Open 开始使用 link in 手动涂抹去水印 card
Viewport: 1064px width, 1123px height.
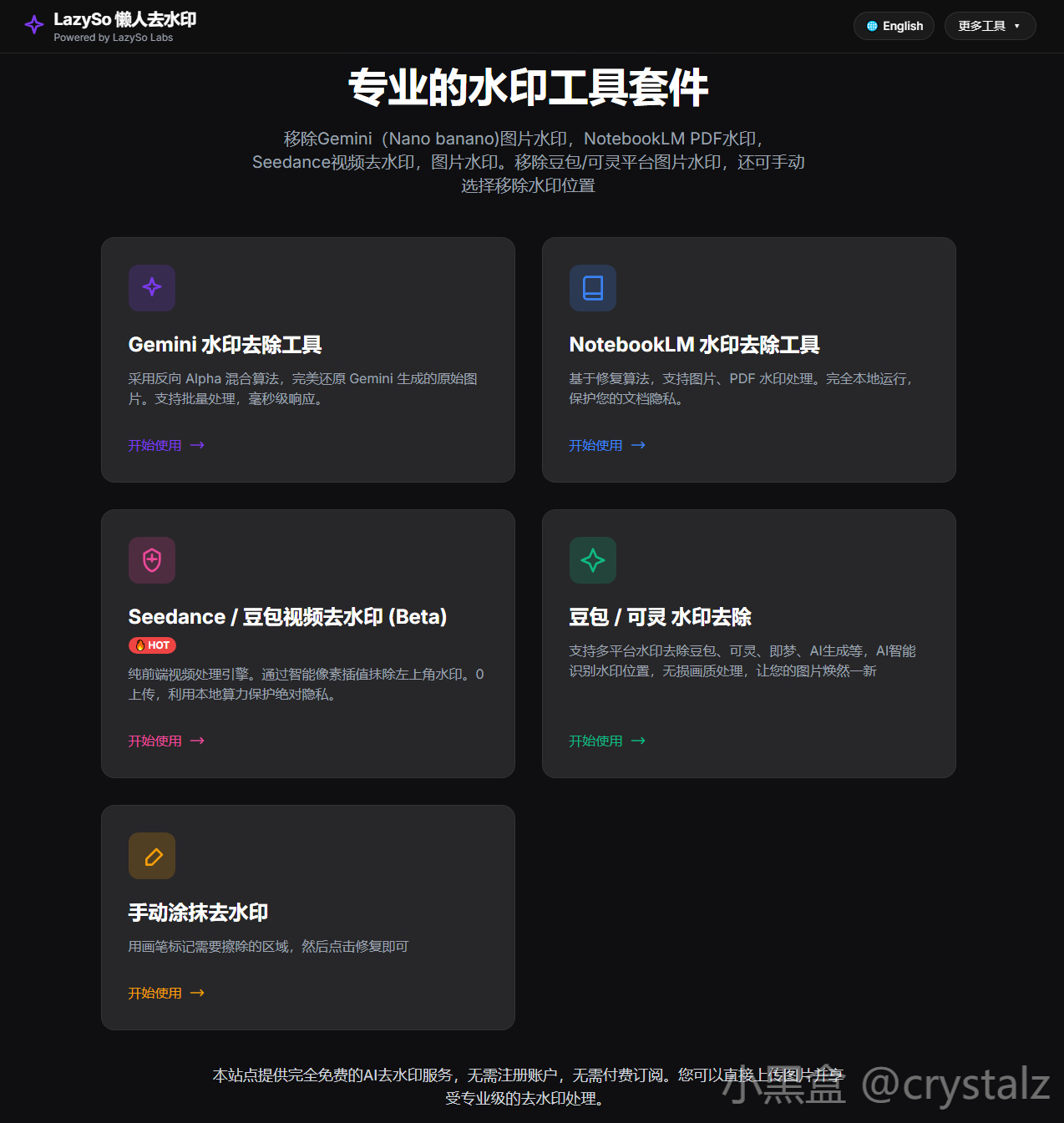pos(166,994)
